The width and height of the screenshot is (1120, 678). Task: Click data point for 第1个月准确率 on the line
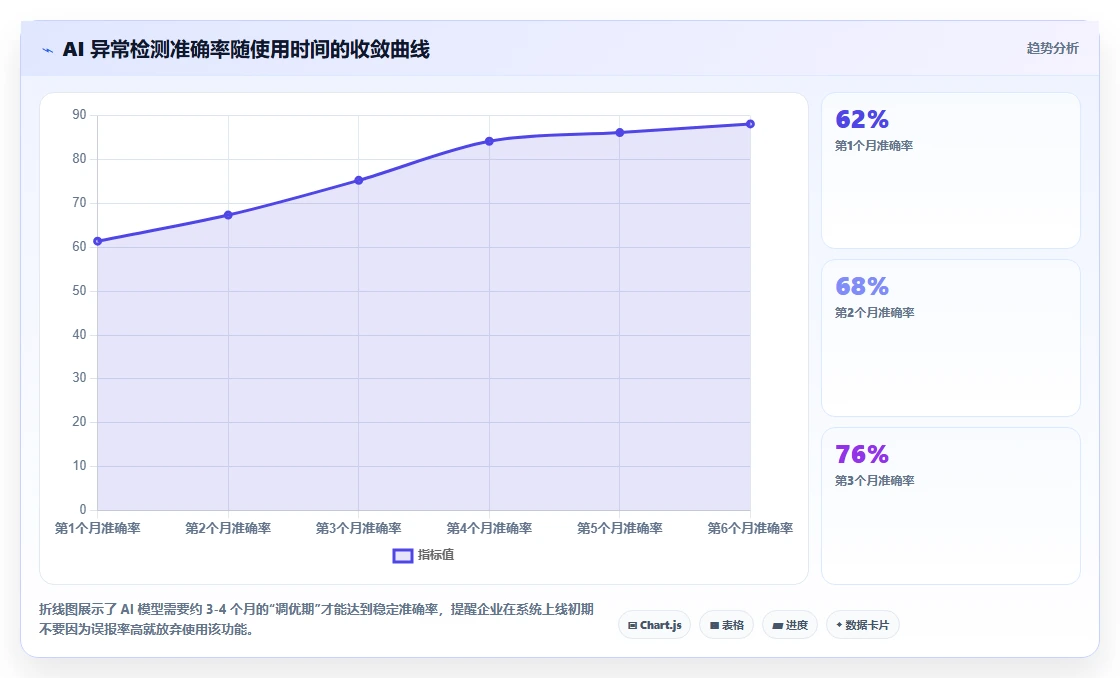click(98, 241)
